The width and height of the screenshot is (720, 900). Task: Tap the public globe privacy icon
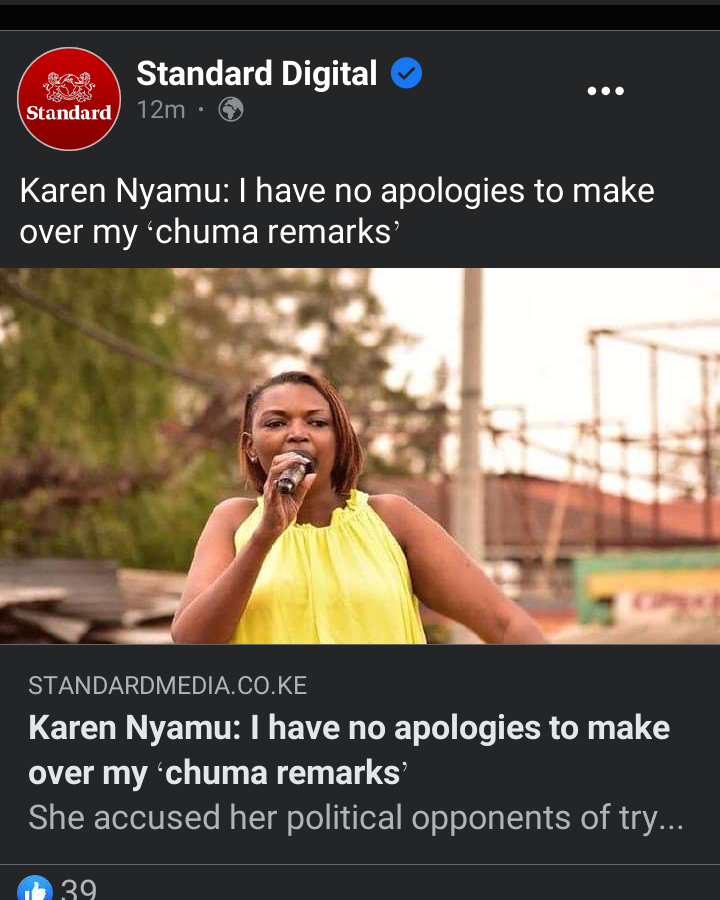[231, 109]
